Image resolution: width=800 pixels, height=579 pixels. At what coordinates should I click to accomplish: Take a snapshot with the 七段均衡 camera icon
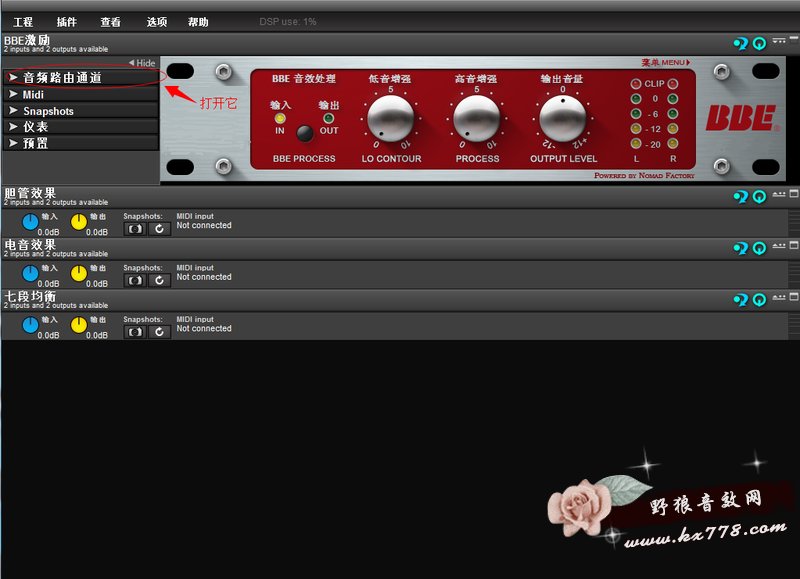(135, 332)
